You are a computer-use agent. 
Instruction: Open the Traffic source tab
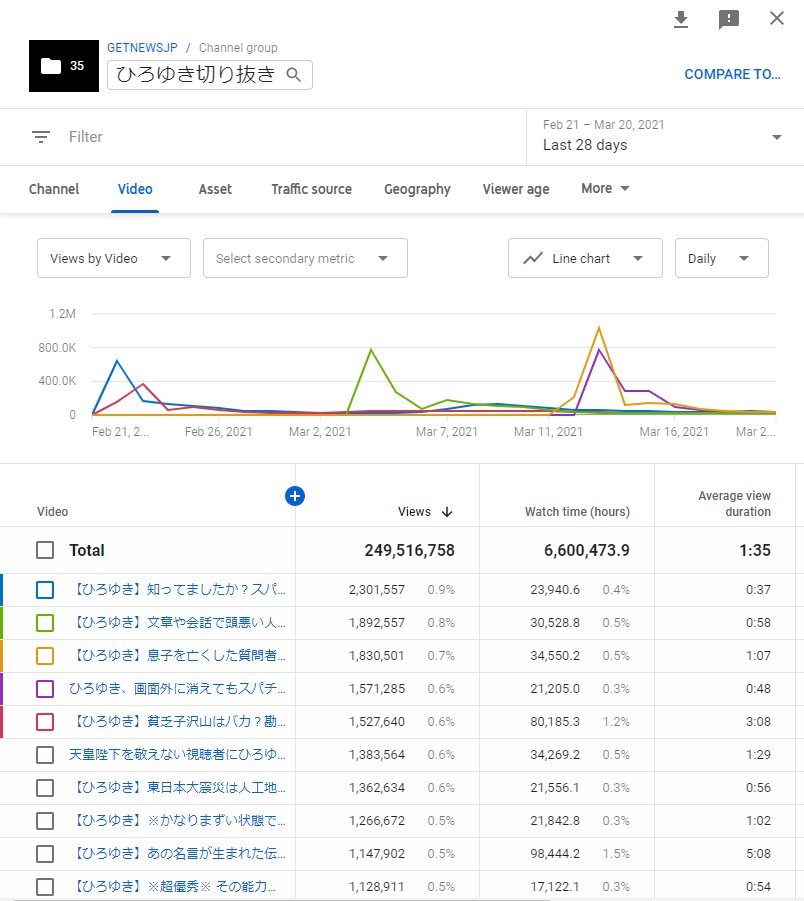(311, 189)
